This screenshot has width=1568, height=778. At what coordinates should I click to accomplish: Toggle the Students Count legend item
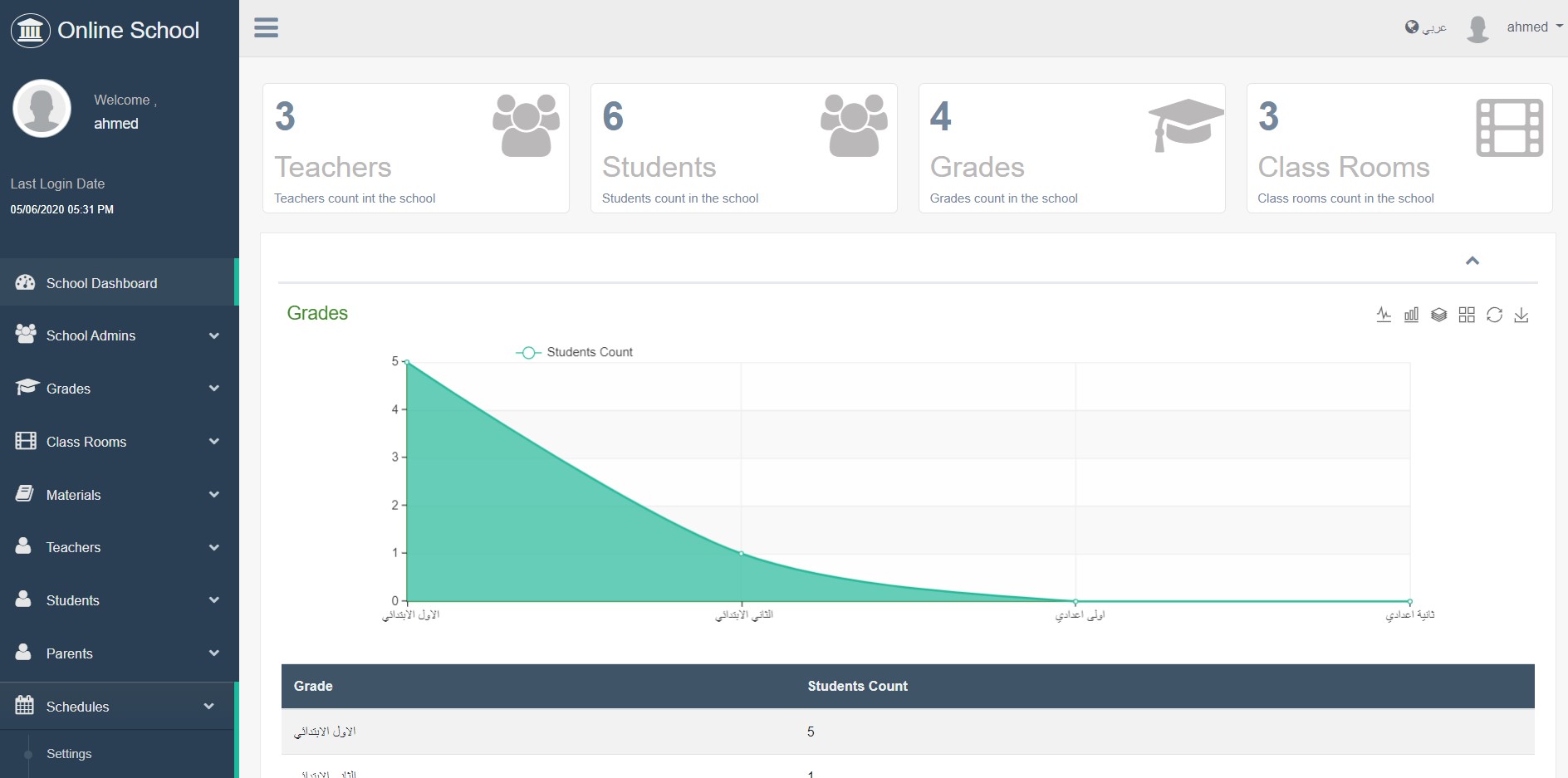[x=575, y=351]
